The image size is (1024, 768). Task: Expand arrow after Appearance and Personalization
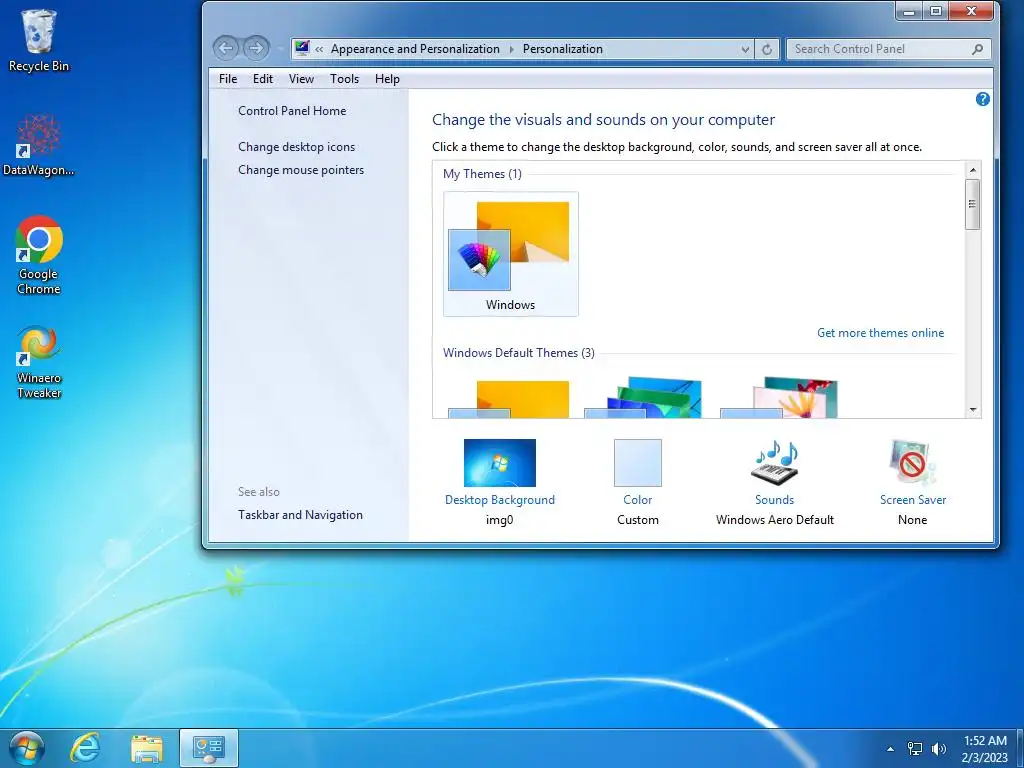[511, 49]
